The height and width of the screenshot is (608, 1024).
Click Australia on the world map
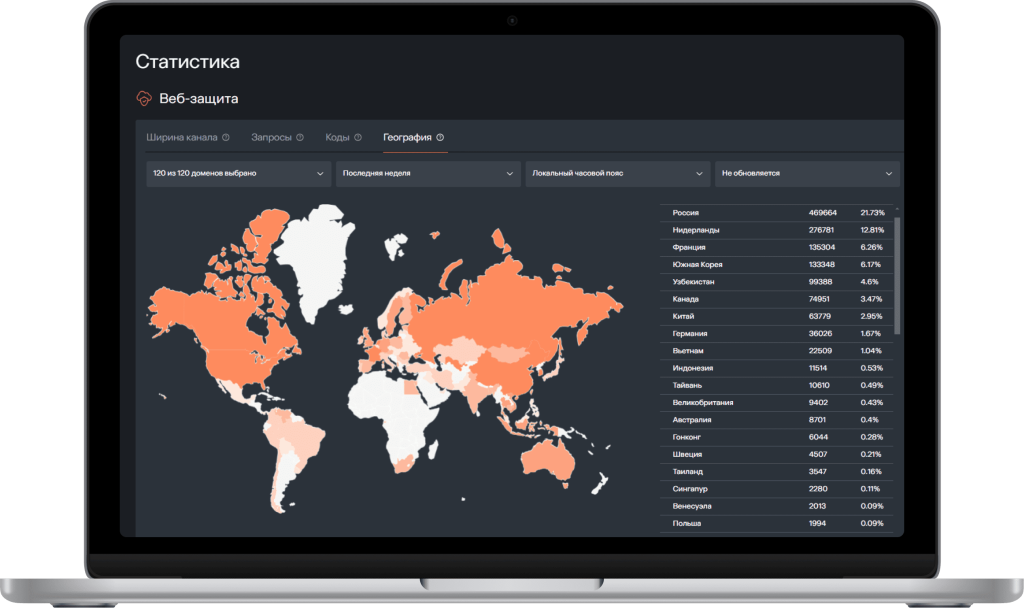click(545, 460)
